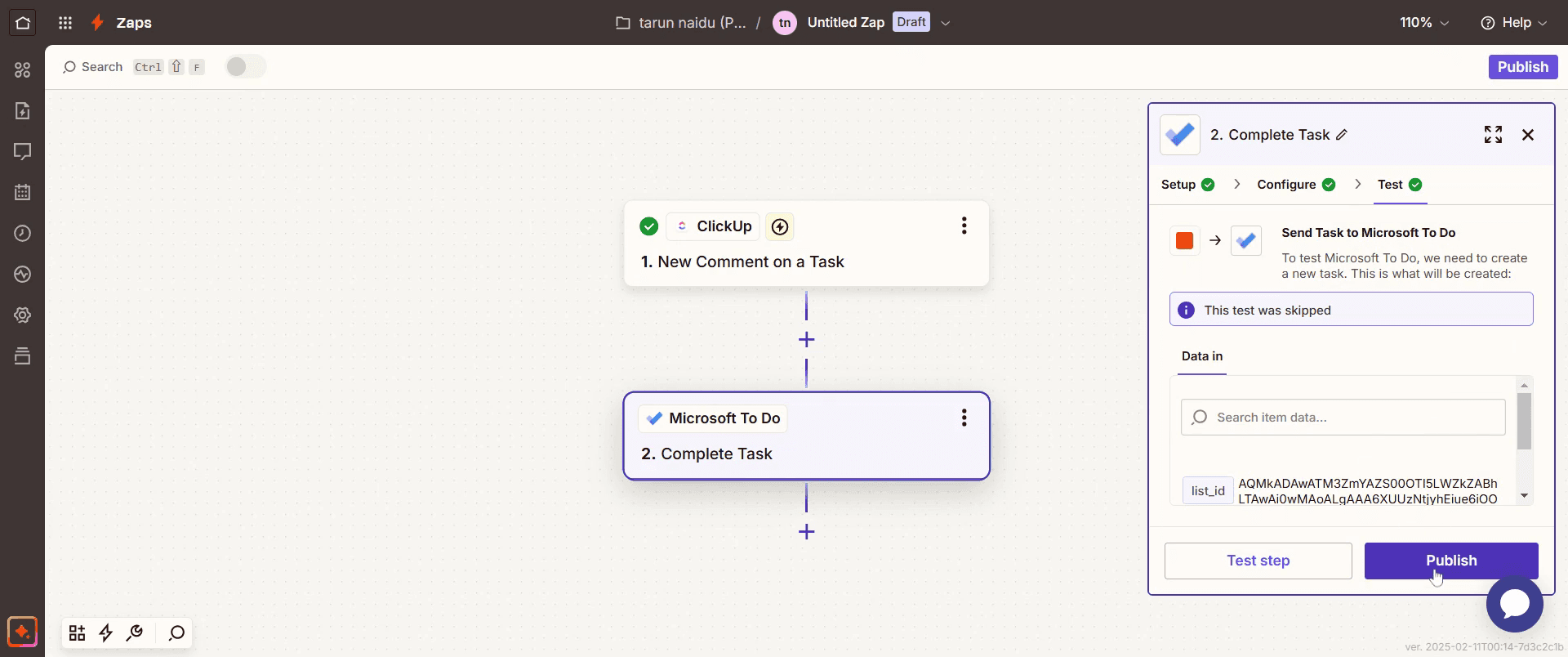This screenshot has width=1568, height=657.
Task: Select the Microsoft To Do Complete Task step
Action: point(806,436)
